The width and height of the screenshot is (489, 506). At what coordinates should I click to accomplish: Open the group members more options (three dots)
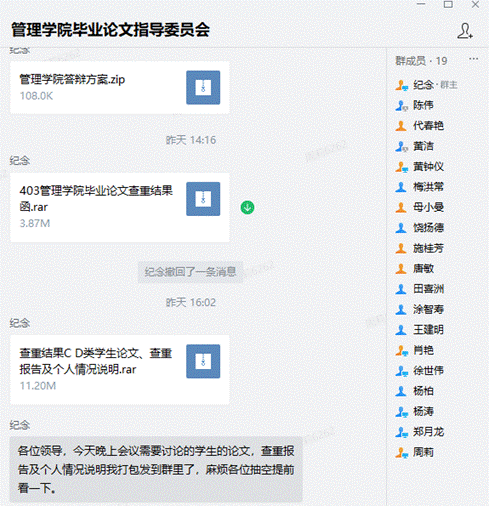pyautogui.click(x=473, y=59)
